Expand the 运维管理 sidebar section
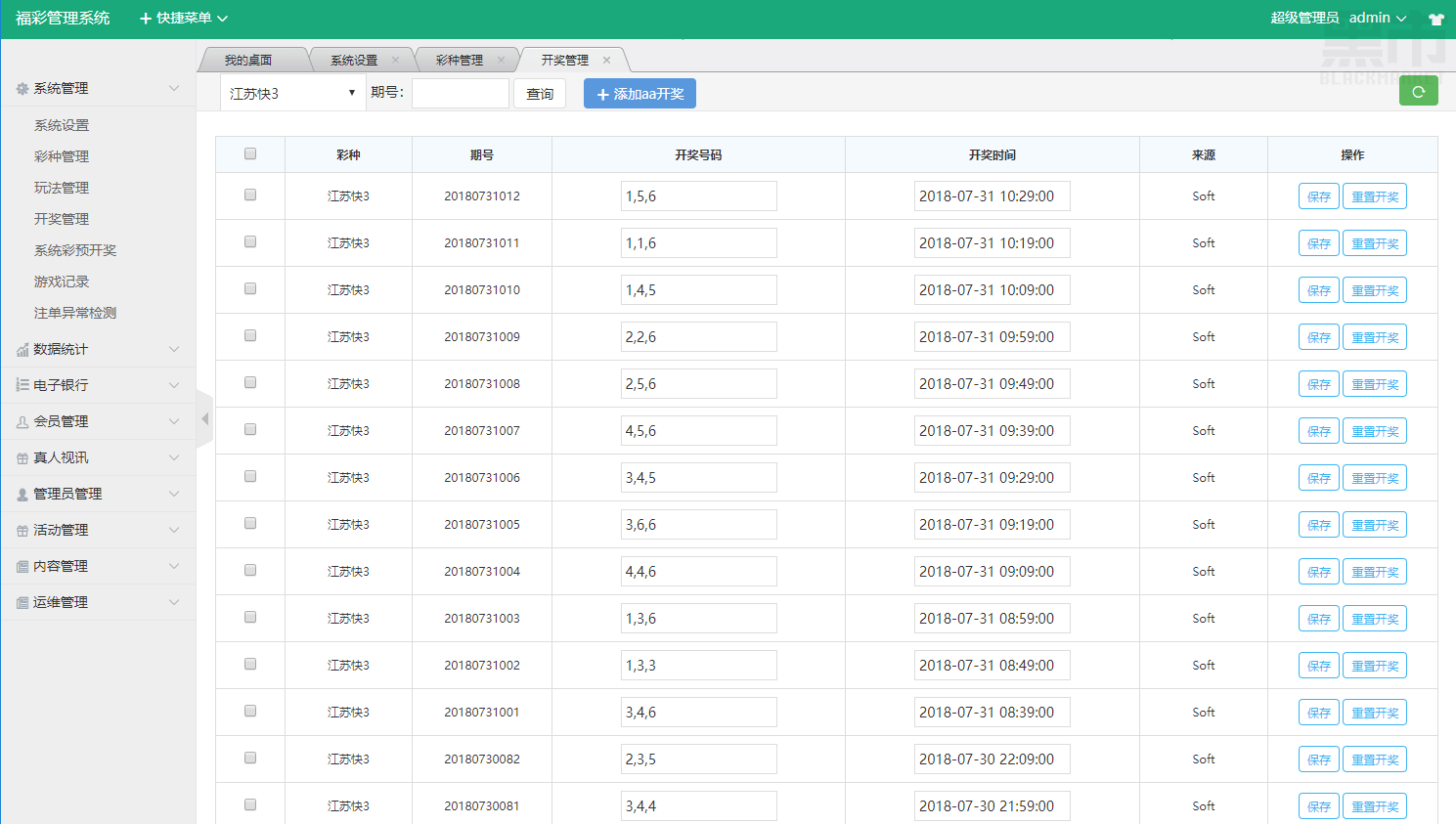This screenshot has width=1456, height=824. coord(98,602)
